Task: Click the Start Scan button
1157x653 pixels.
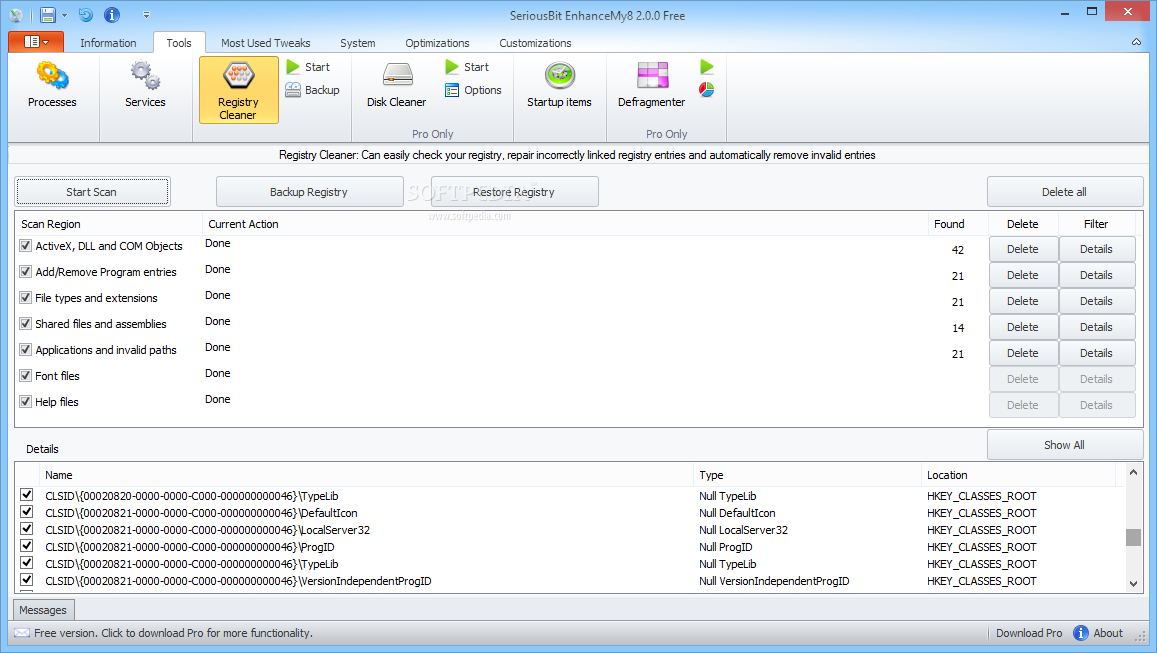Action: [92, 192]
